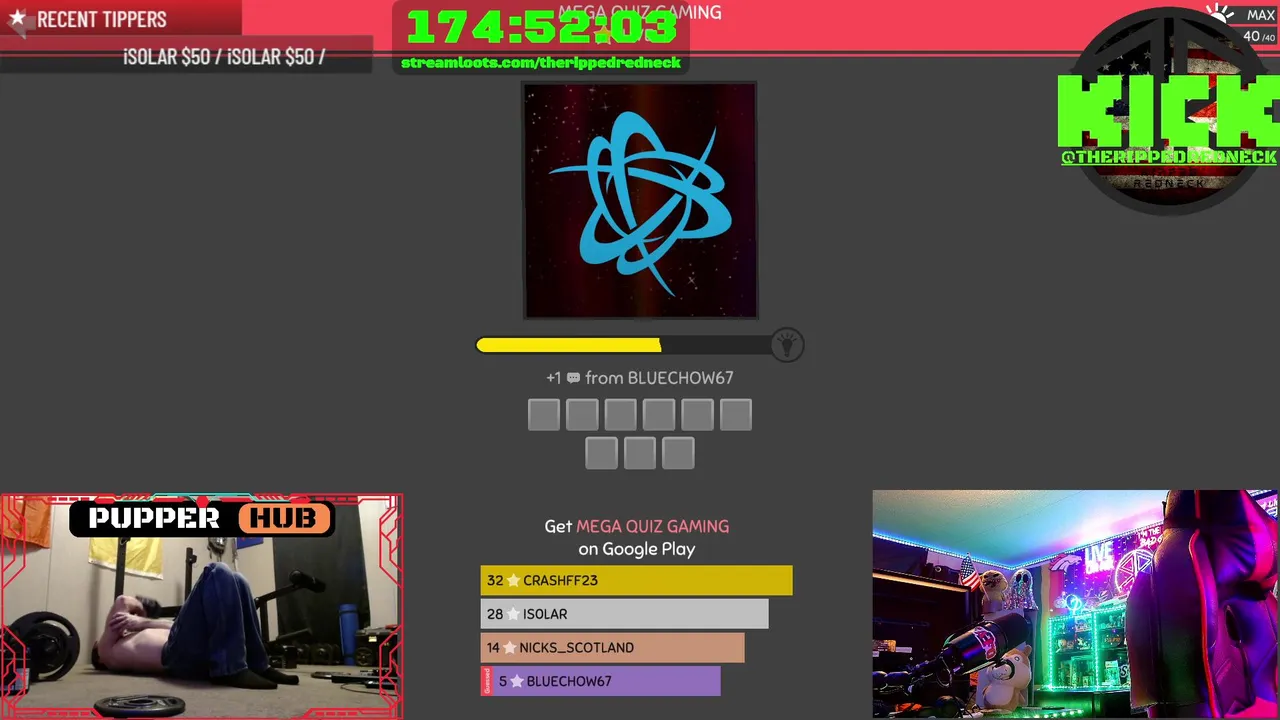Click the chat bubble icon in +1 message
The image size is (1280, 720).
(573, 378)
